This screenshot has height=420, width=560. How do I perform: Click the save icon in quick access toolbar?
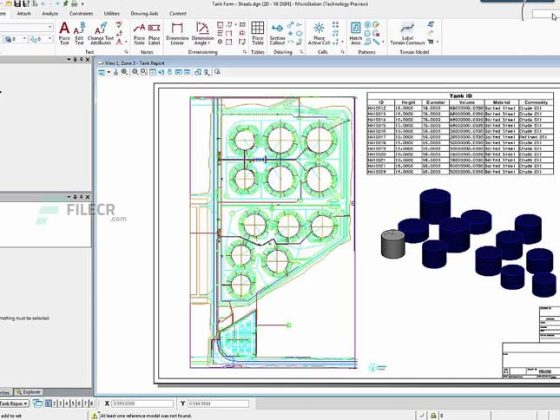pos(18,4)
